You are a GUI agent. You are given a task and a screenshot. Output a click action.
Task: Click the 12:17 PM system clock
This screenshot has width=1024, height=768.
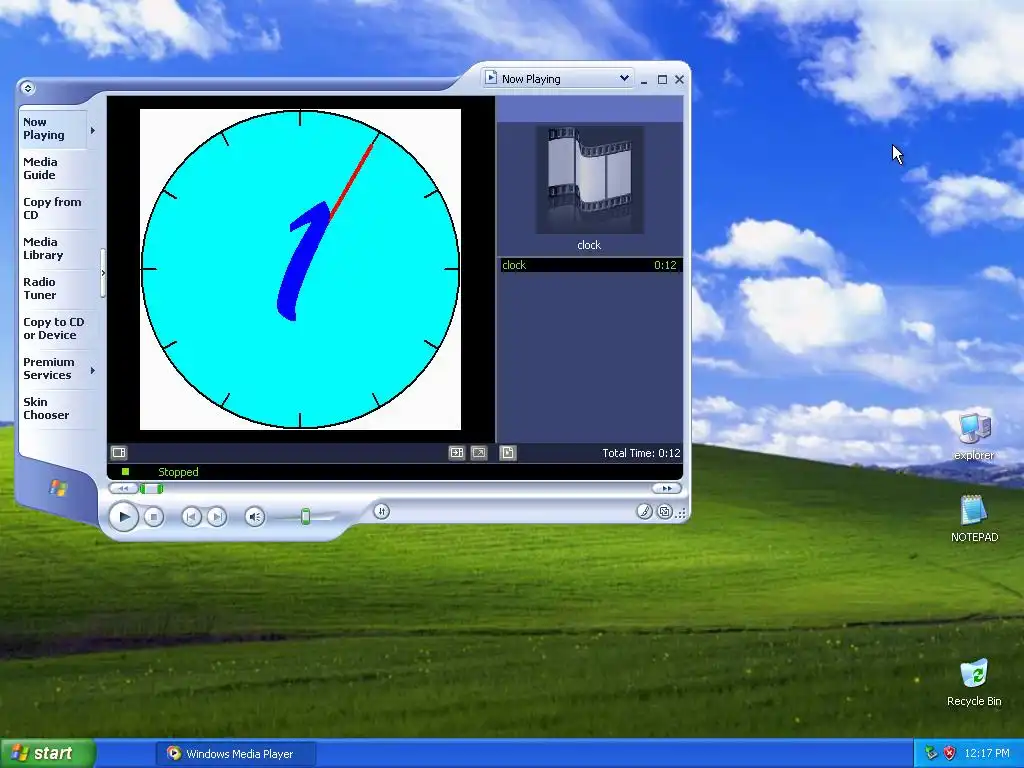coord(987,754)
